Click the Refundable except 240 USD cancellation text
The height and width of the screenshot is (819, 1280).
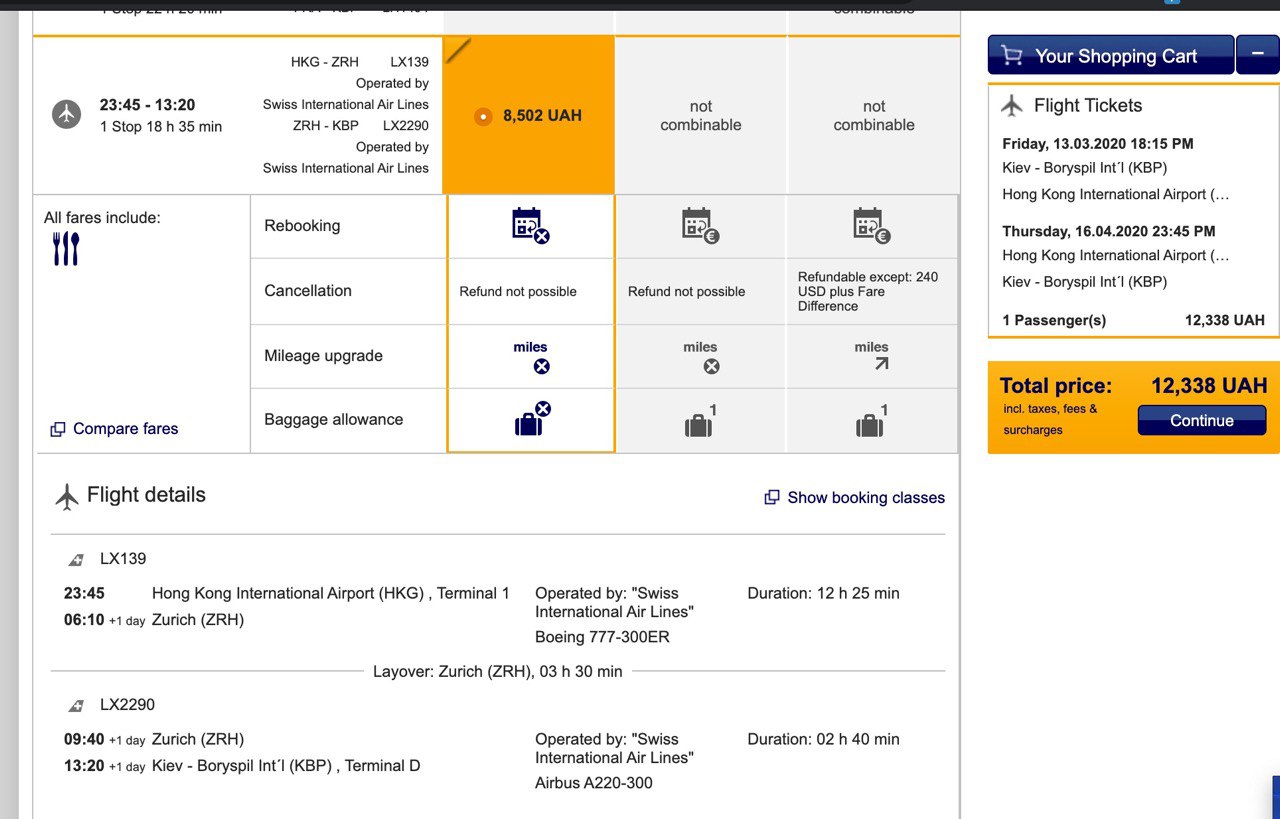click(868, 291)
